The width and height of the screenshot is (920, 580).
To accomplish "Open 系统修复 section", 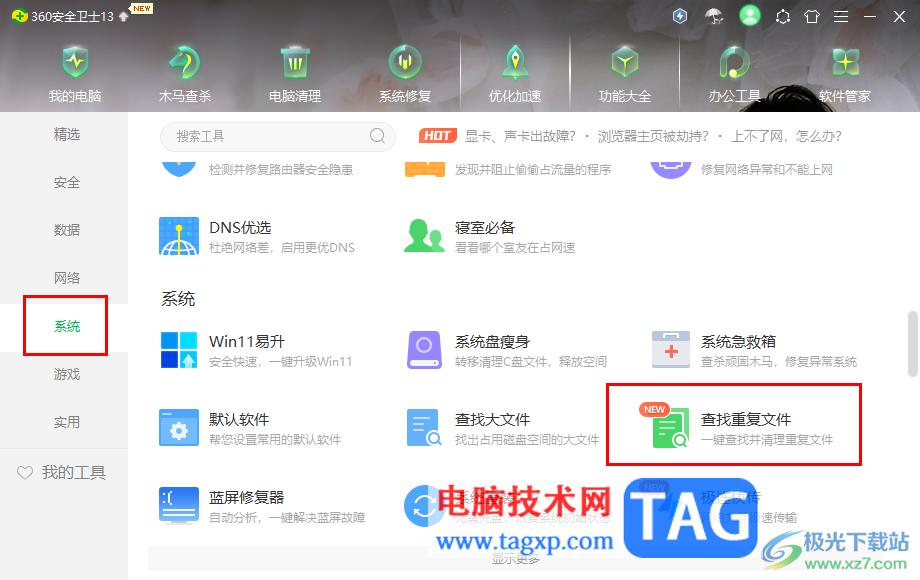I will (x=405, y=74).
